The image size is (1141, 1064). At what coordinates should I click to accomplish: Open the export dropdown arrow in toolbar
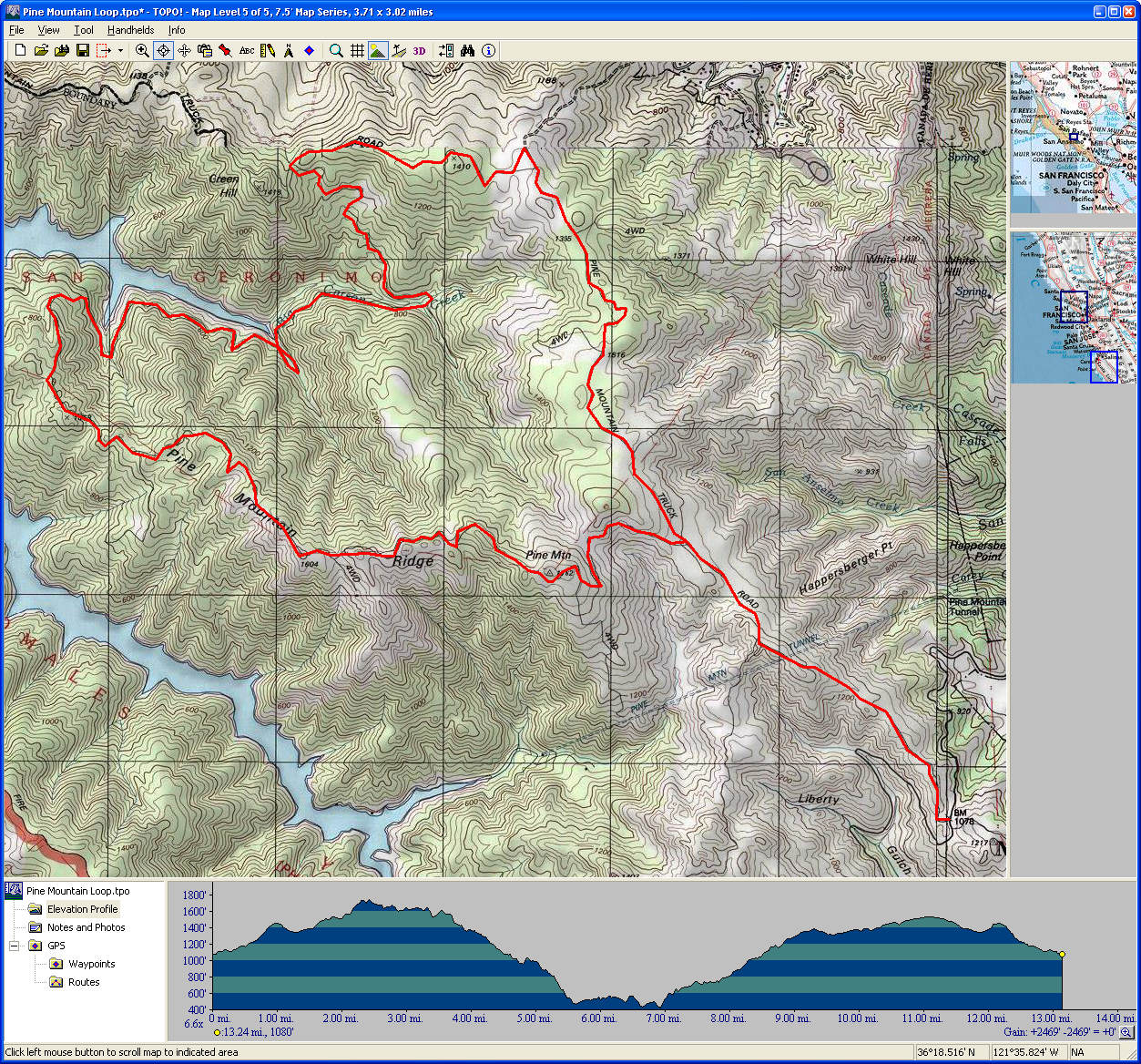coord(120,51)
